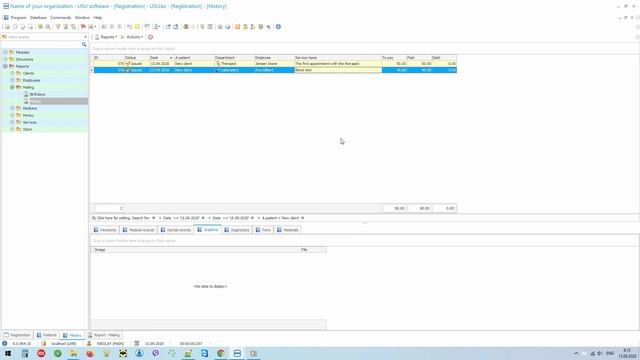Click the Department column header
640x360 pixels.
pos(234,58)
